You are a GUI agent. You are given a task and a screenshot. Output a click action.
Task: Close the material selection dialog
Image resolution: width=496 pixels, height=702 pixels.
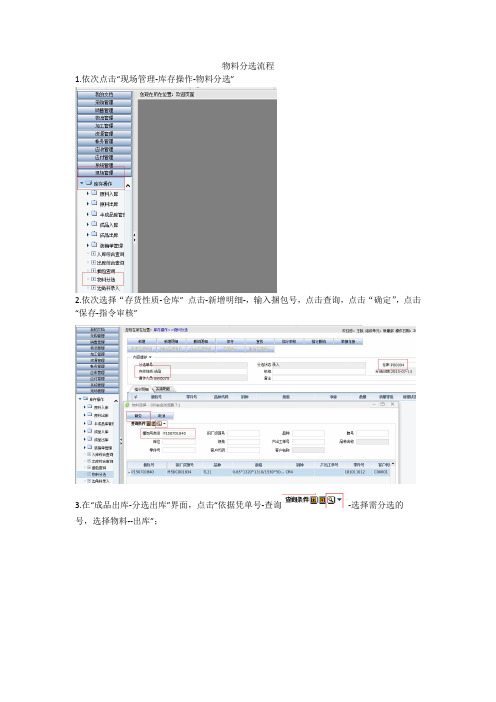click(393, 404)
